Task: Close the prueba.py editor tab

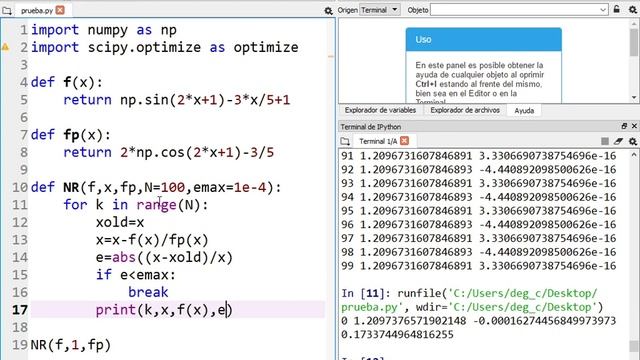Action: tap(60, 10)
